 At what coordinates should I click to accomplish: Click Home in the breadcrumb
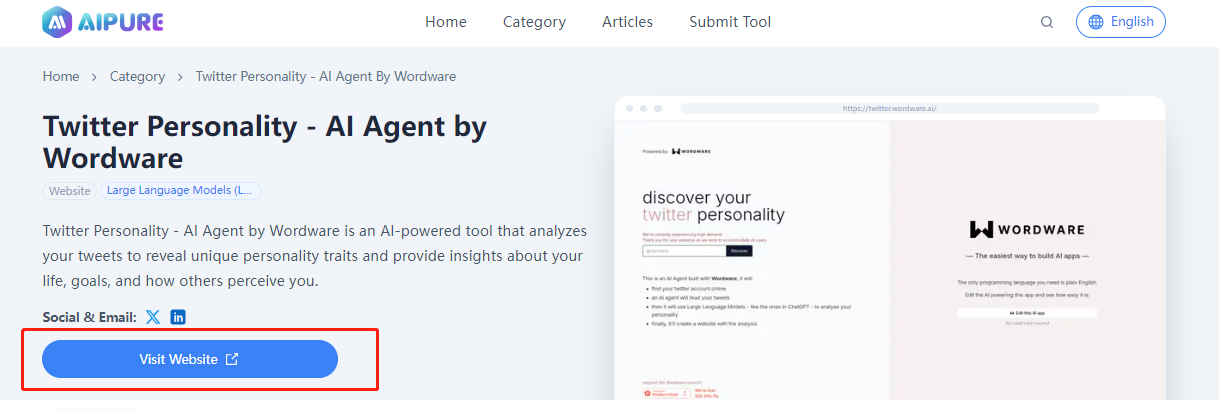point(61,76)
